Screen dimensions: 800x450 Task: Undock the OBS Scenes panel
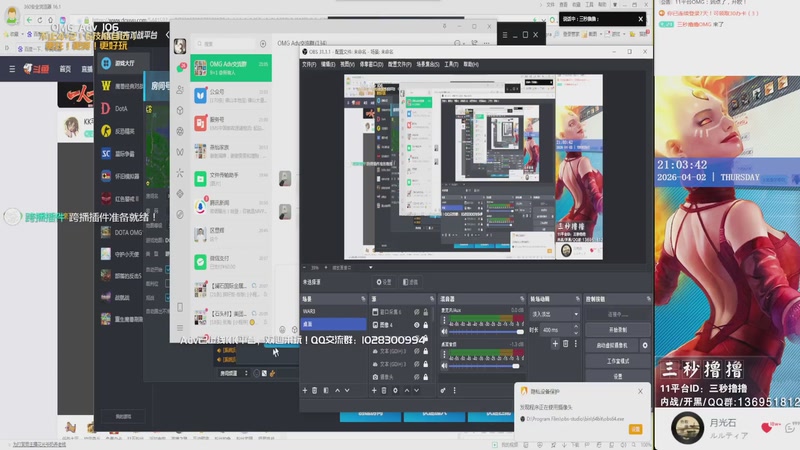click(363, 298)
